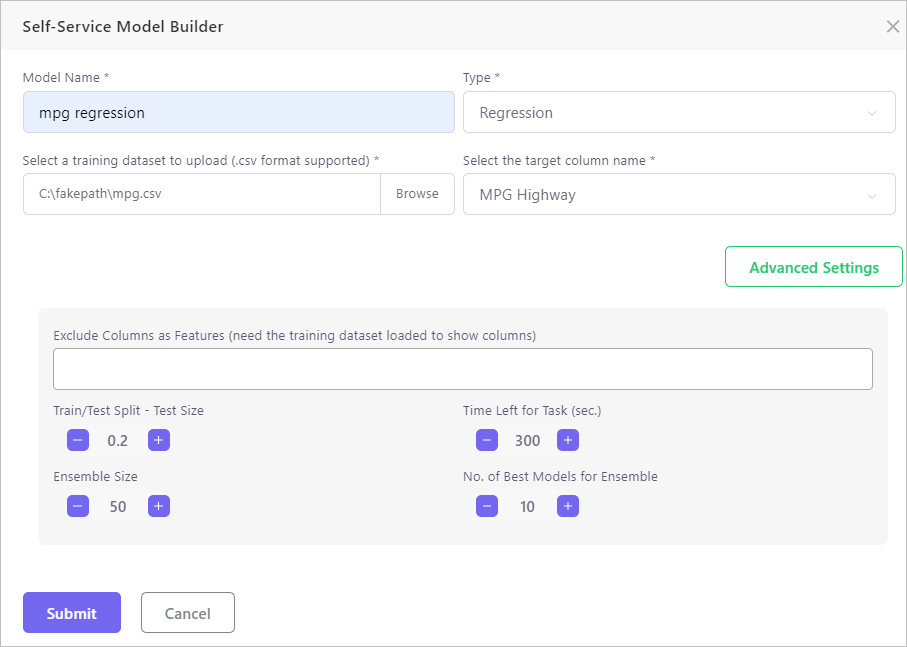The height and width of the screenshot is (647, 907).
Task: Click minus button for Time Left for Task
Action: click(x=487, y=440)
